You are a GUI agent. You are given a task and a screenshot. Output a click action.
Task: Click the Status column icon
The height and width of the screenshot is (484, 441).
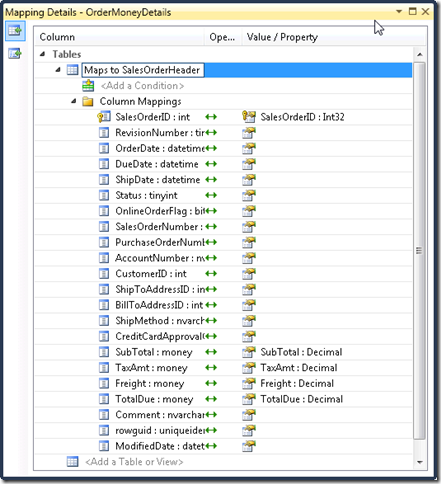coord(104,195)
